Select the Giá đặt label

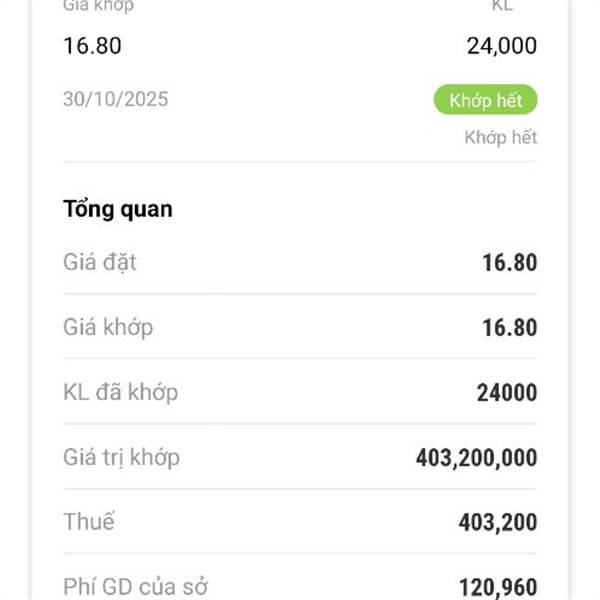pyautogui.click(x=100, y=263)
